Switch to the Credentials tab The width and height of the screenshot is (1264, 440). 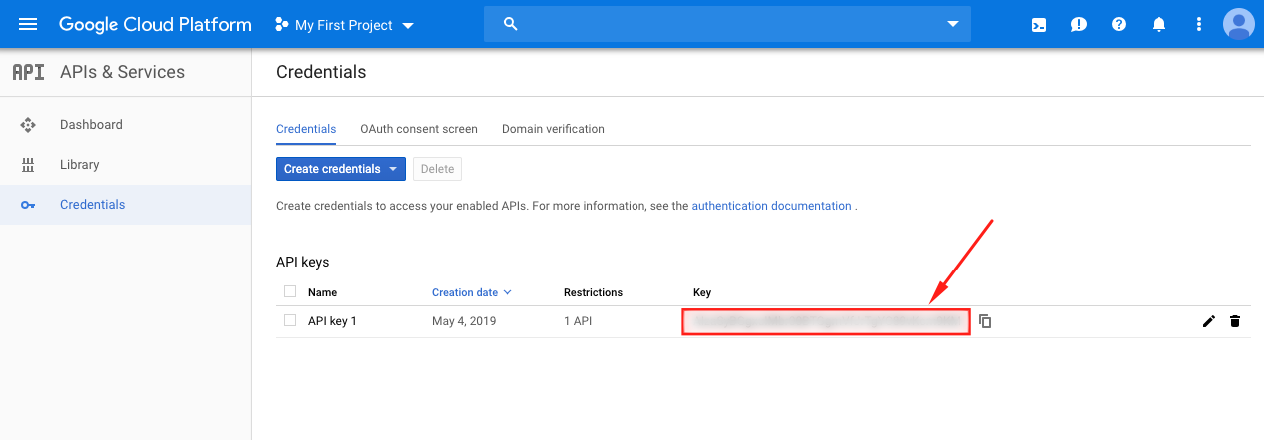point(306,129)
